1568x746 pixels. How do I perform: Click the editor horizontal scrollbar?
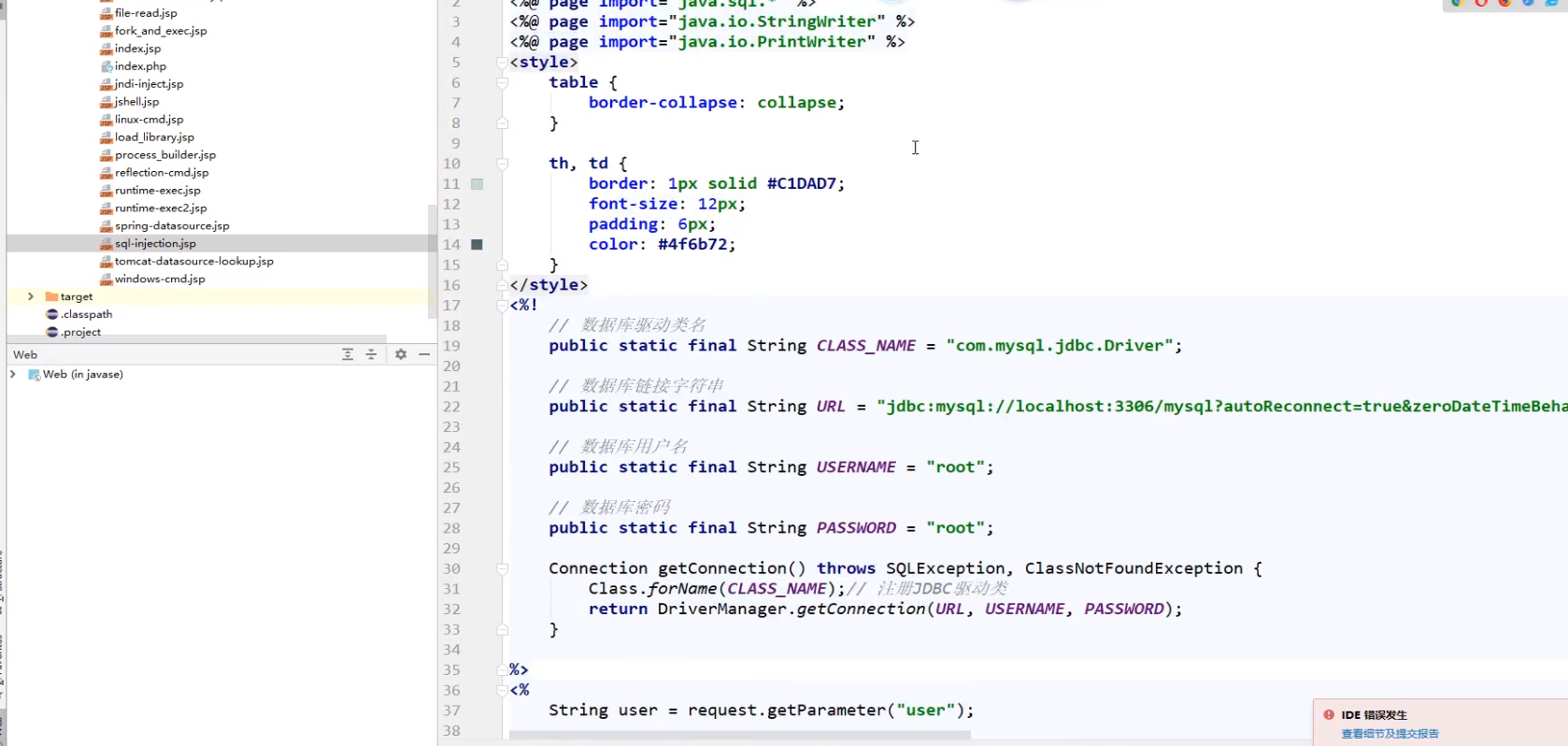[739, 735]
